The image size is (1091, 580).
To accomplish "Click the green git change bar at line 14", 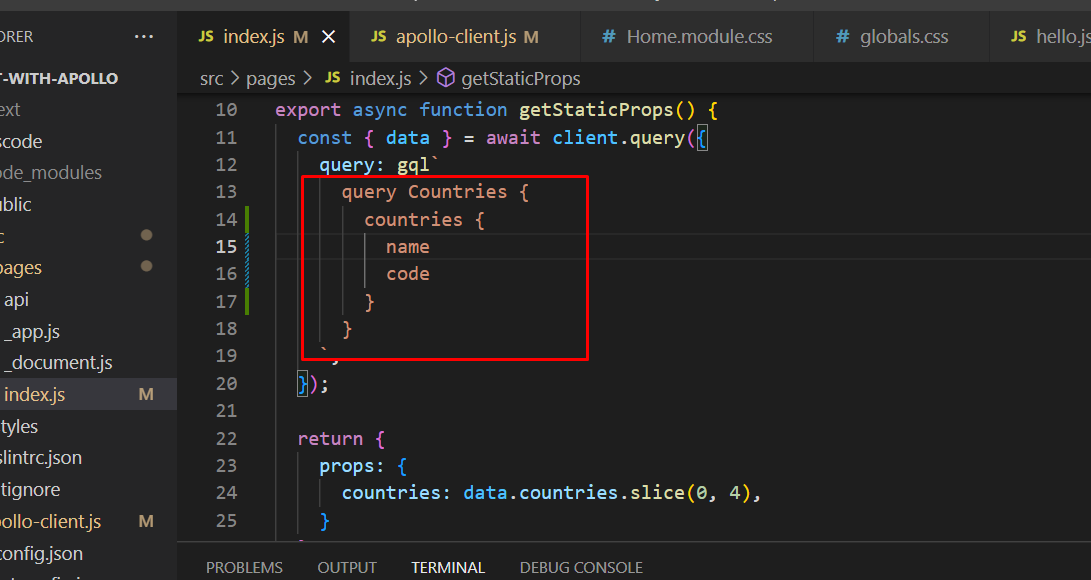I will 247,220.
